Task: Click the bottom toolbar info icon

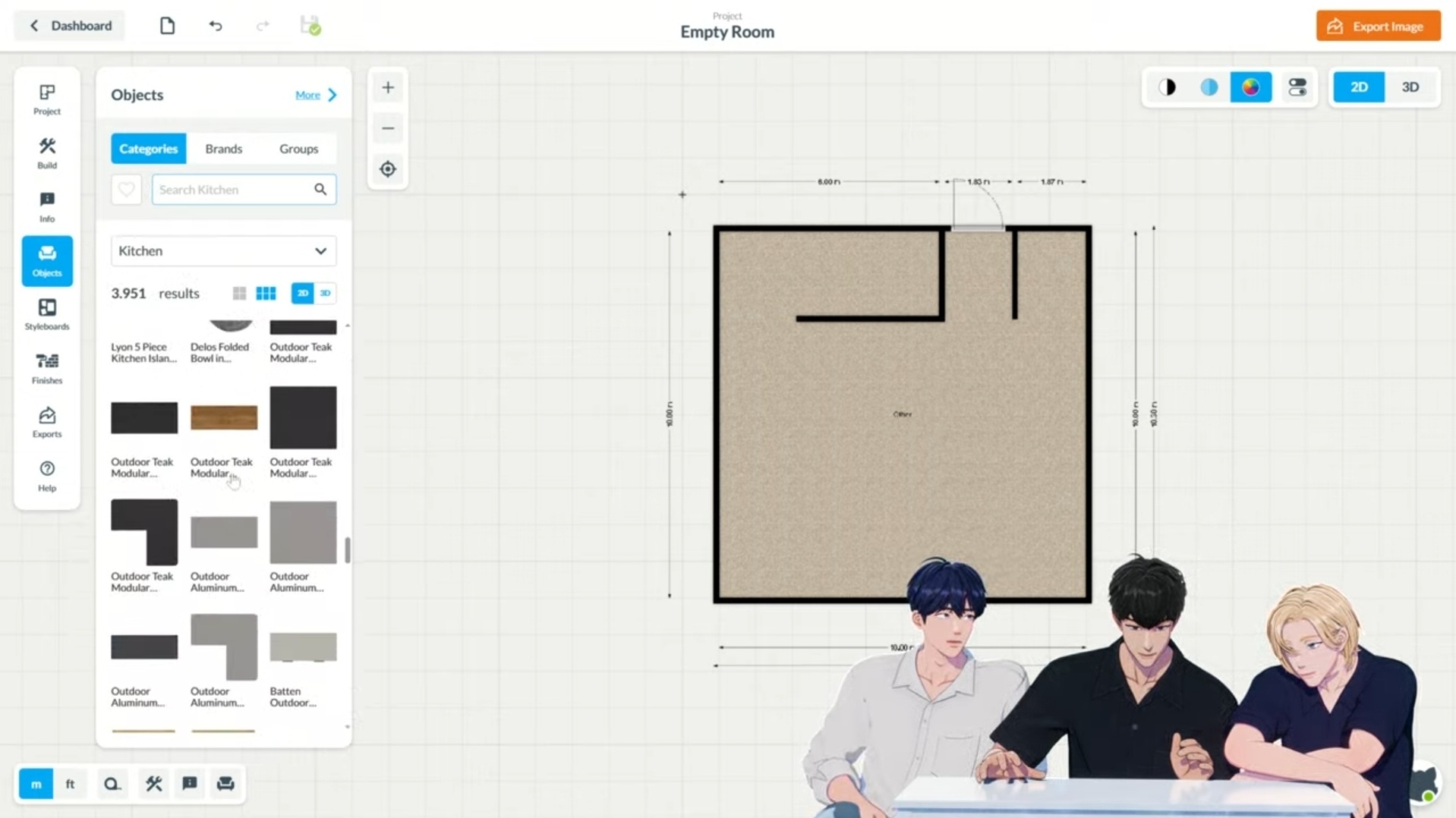Action: [x=190, y=784]
